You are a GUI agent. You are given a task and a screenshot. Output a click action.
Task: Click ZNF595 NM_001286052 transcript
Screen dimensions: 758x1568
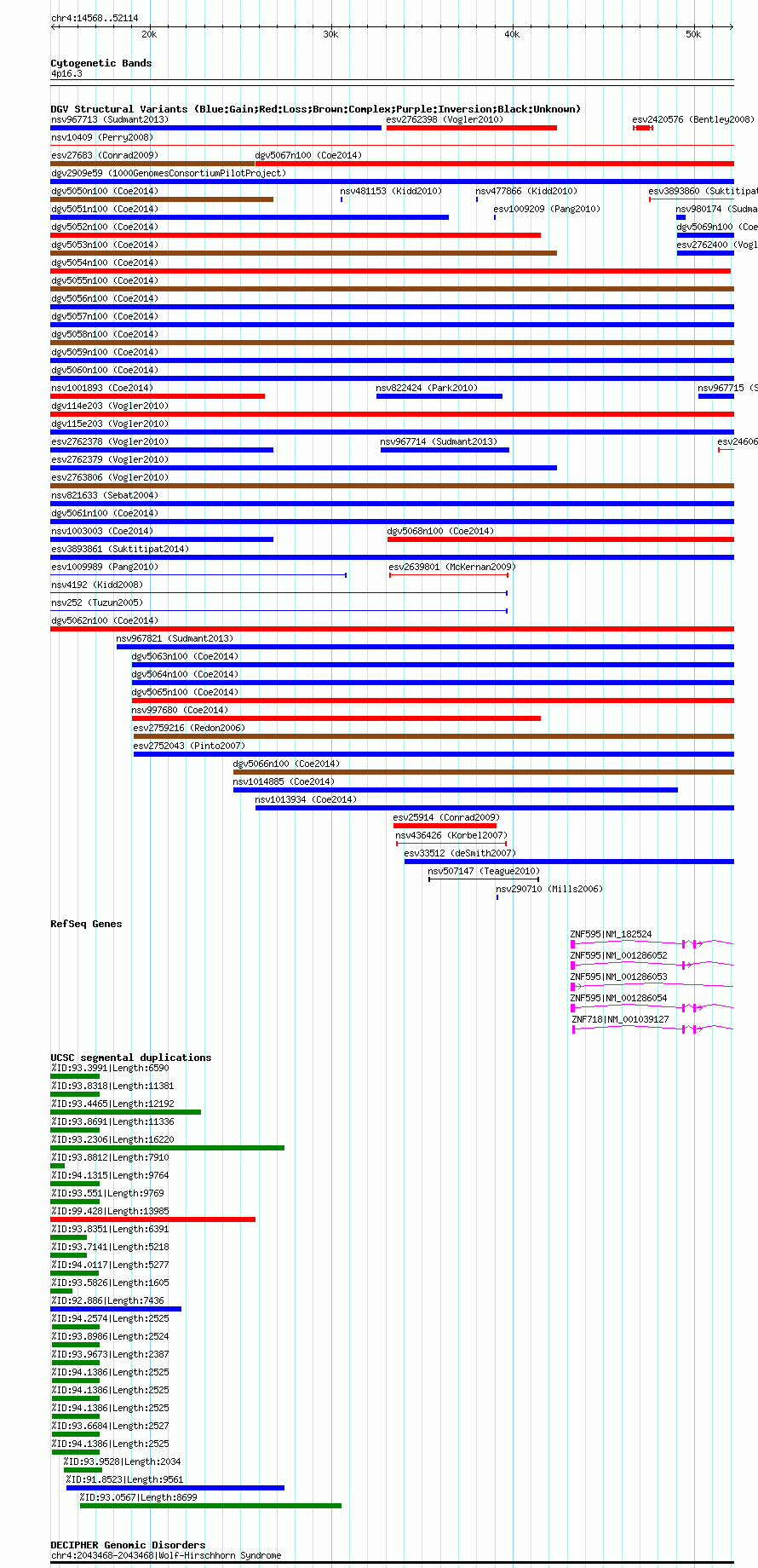652,965
